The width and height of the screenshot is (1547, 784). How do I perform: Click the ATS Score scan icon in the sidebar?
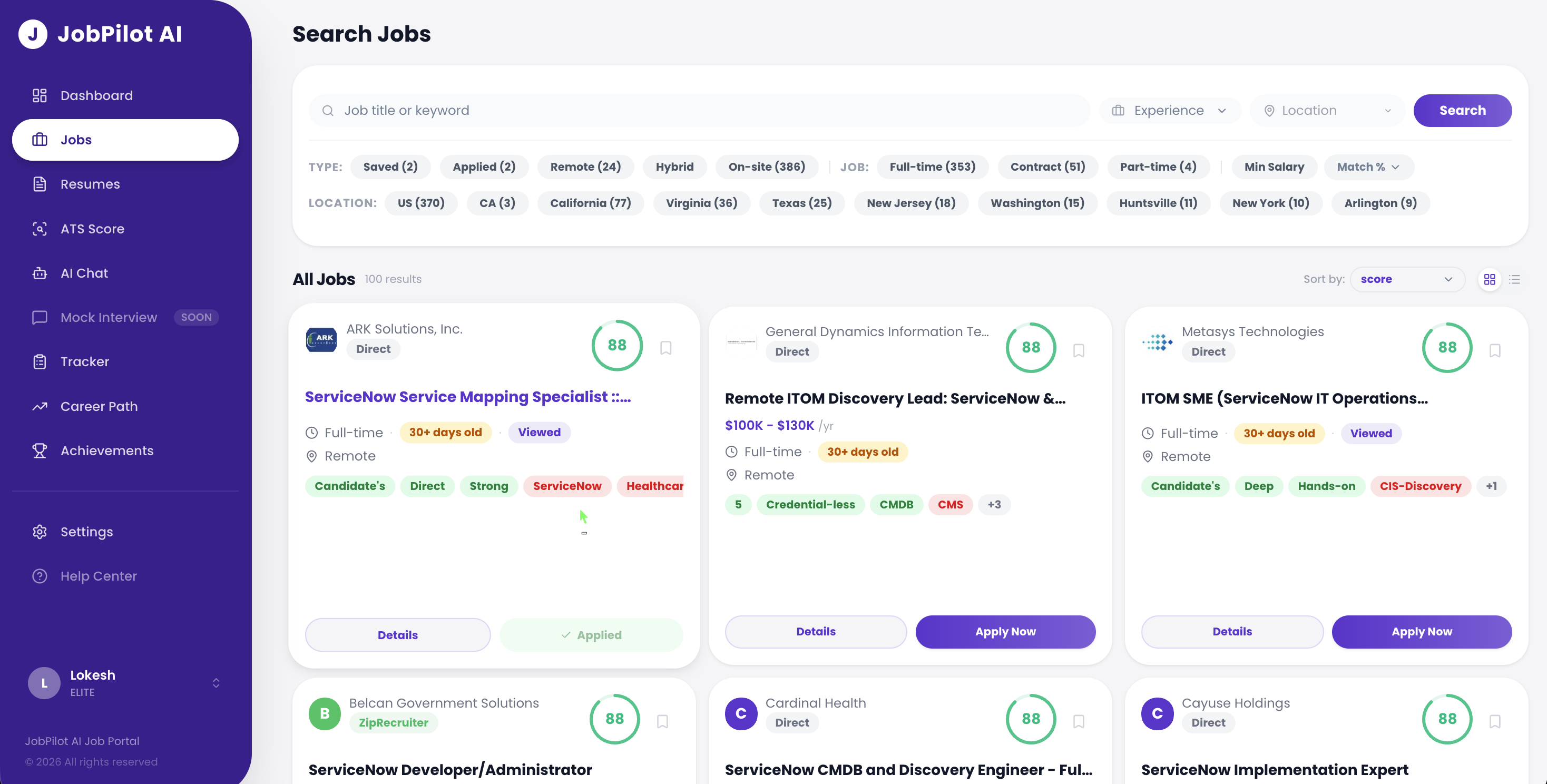(x=40, y=229)
